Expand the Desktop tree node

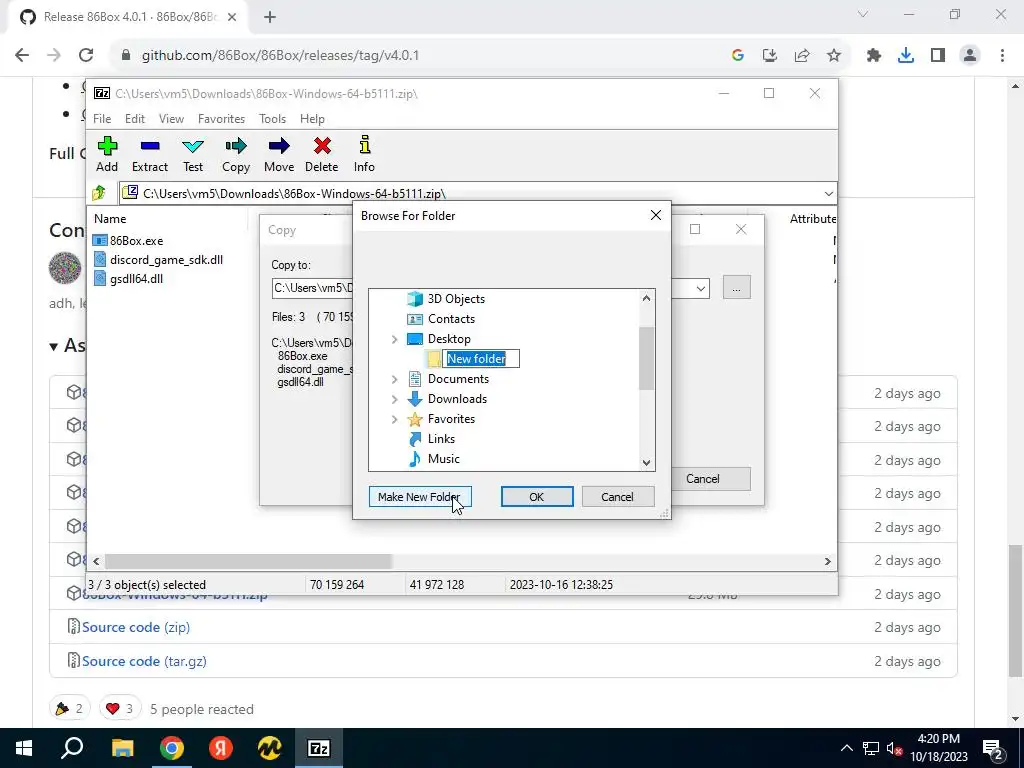pos(394,339)
